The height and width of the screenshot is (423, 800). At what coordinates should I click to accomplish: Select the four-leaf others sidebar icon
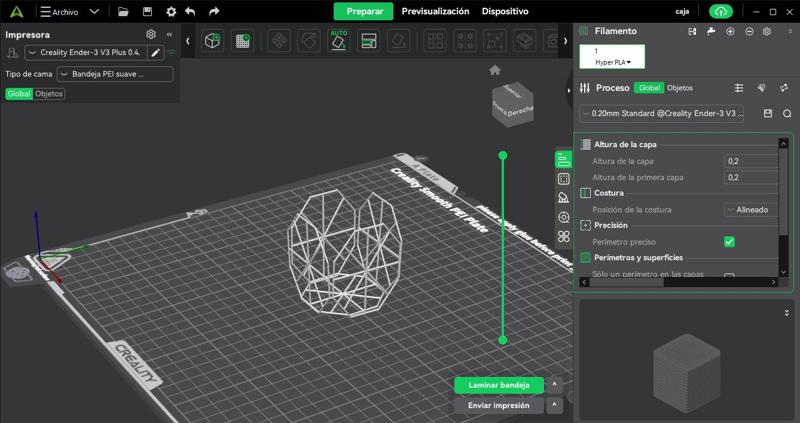click(x=563, y=236)
